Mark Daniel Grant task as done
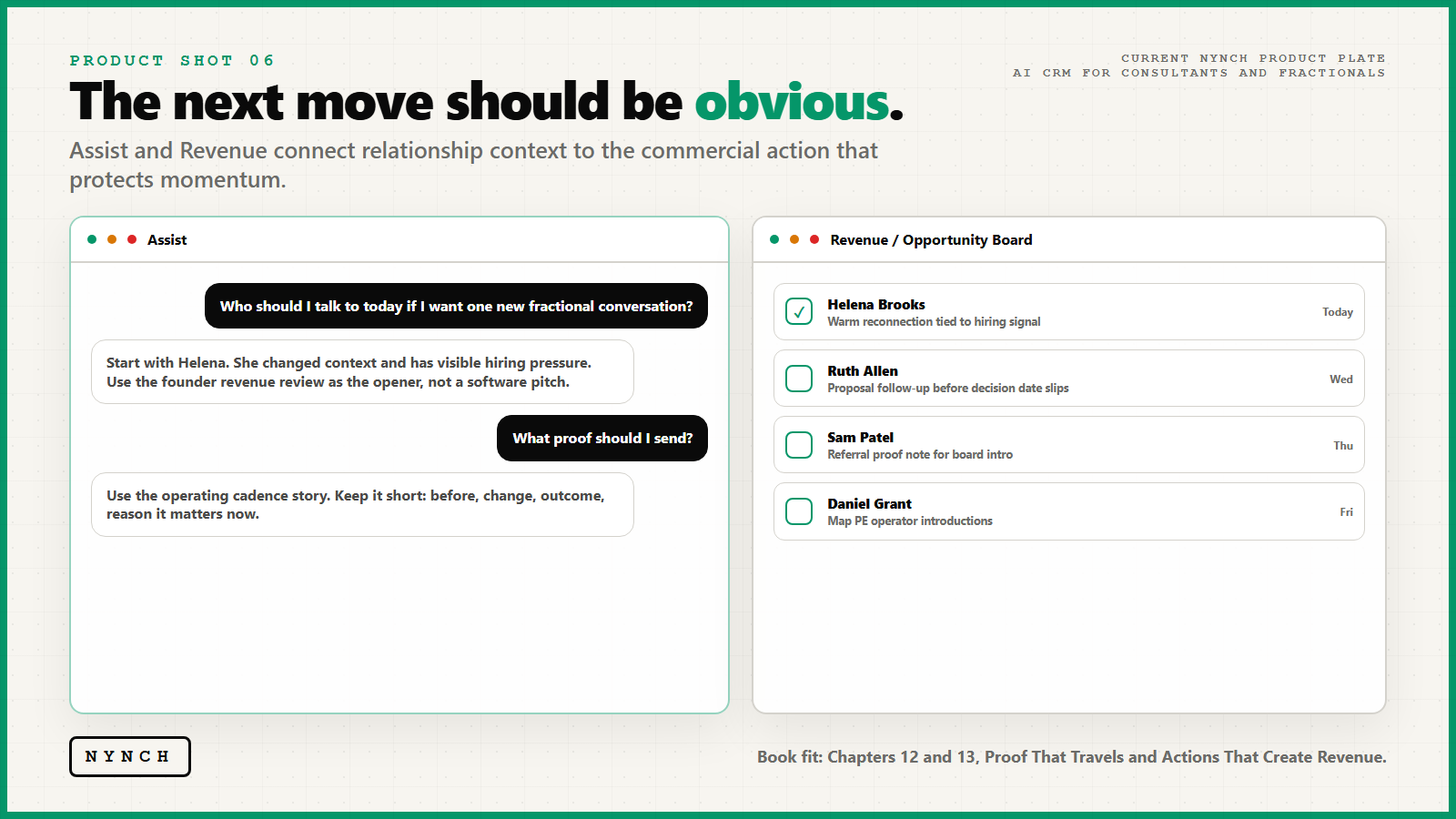 point(799,511)
